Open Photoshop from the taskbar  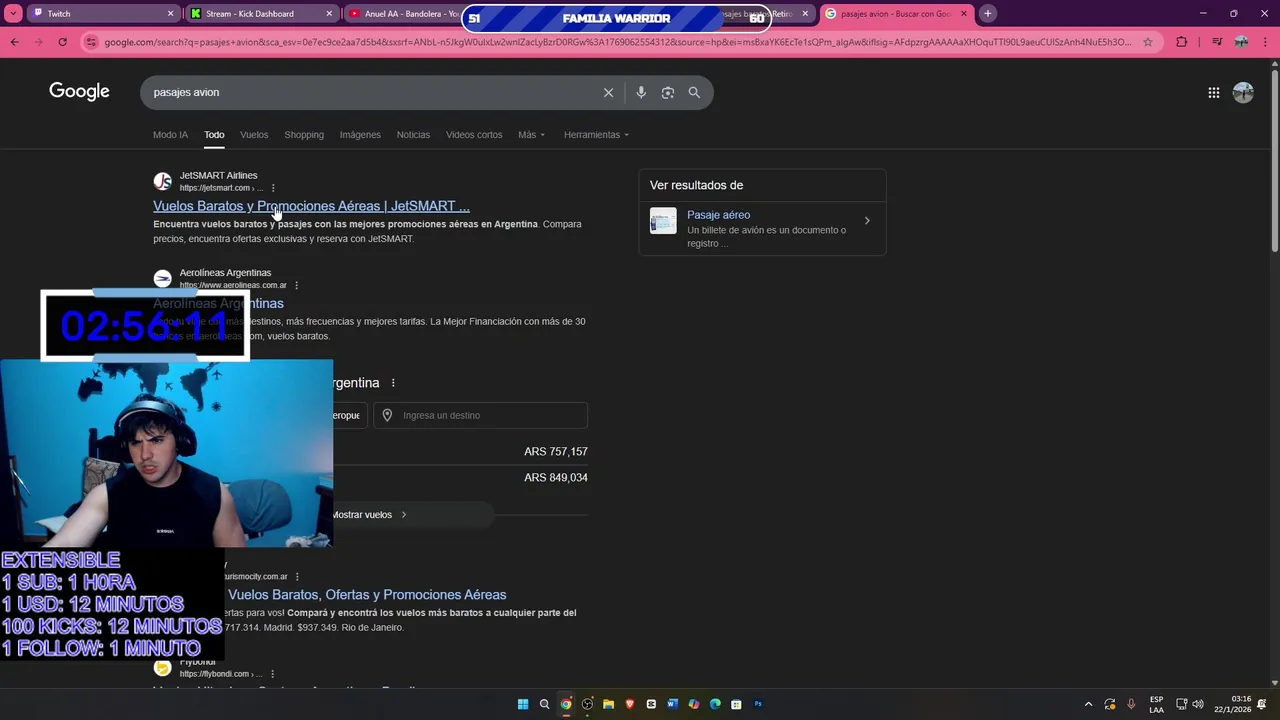click(758, 704)
